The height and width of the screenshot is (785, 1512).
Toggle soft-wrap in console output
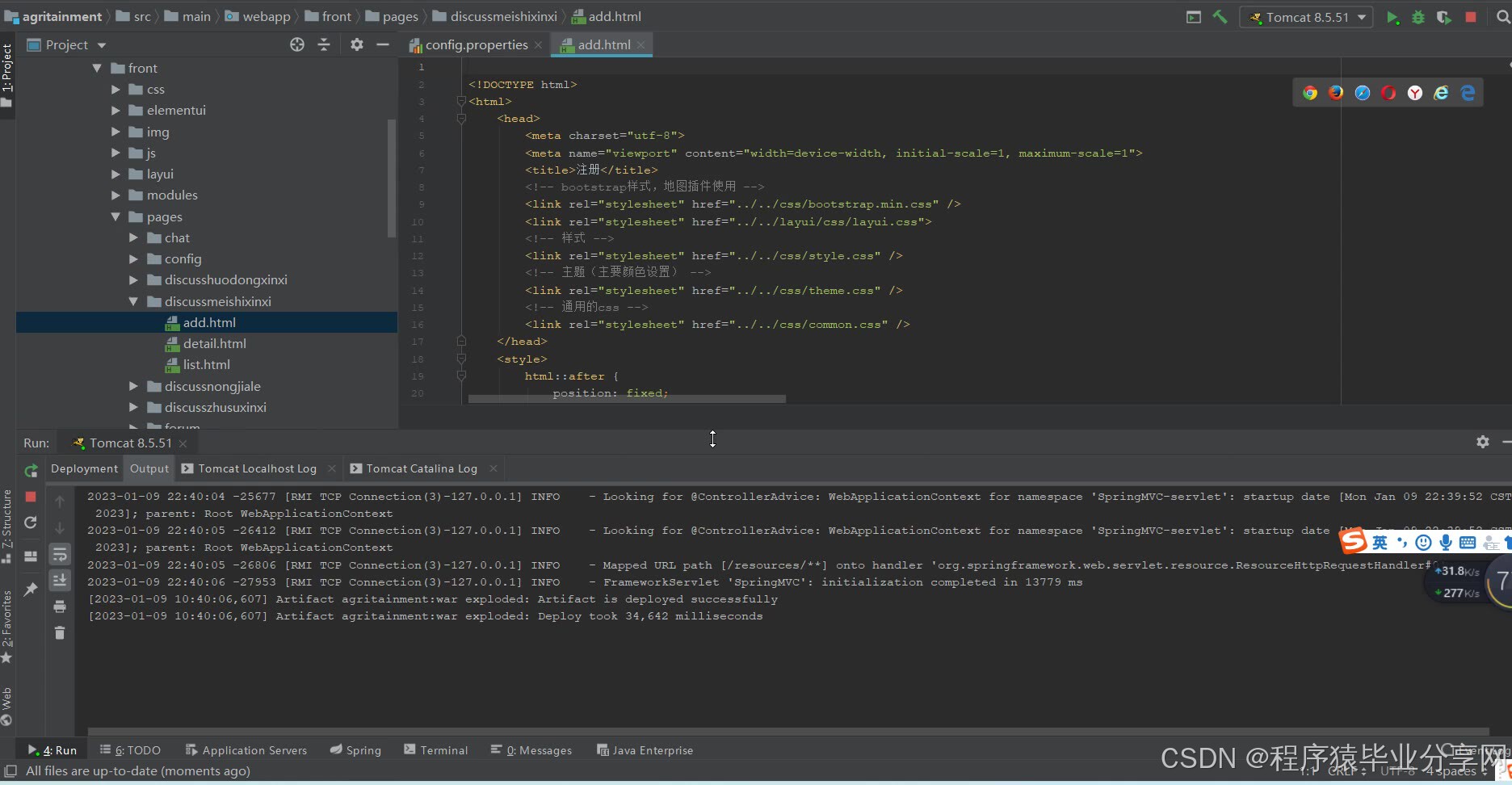pyautogui.click(x=60, y=554)
